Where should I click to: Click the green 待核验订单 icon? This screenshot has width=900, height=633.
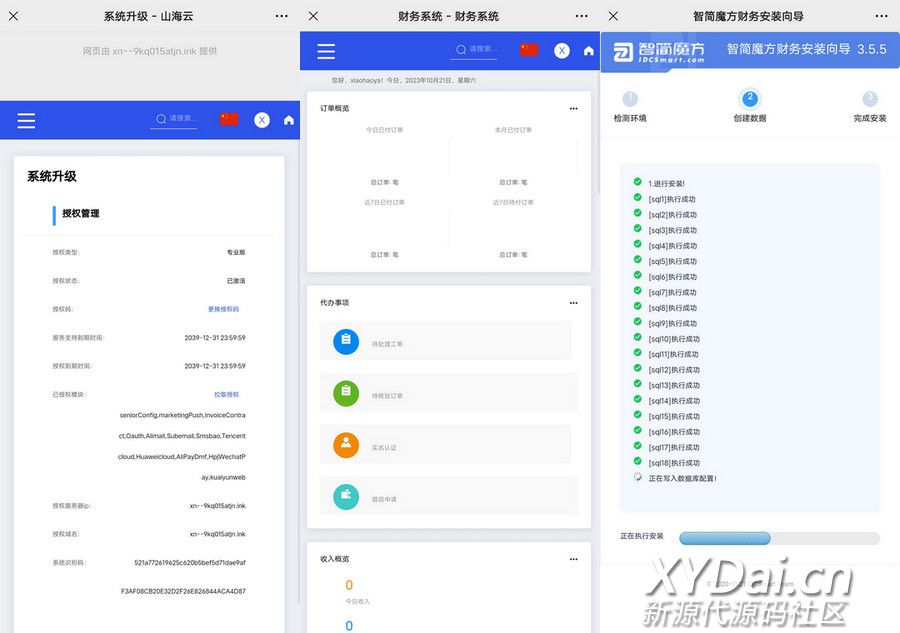point(346,393)
